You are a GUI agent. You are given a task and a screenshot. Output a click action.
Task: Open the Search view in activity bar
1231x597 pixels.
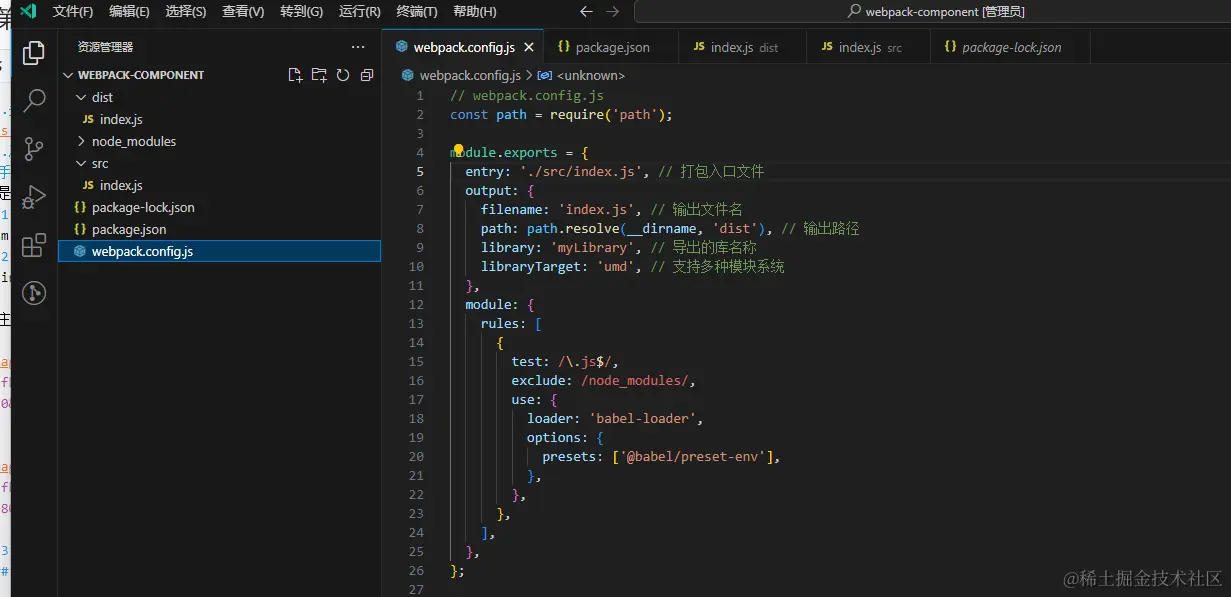click(34, 100)
